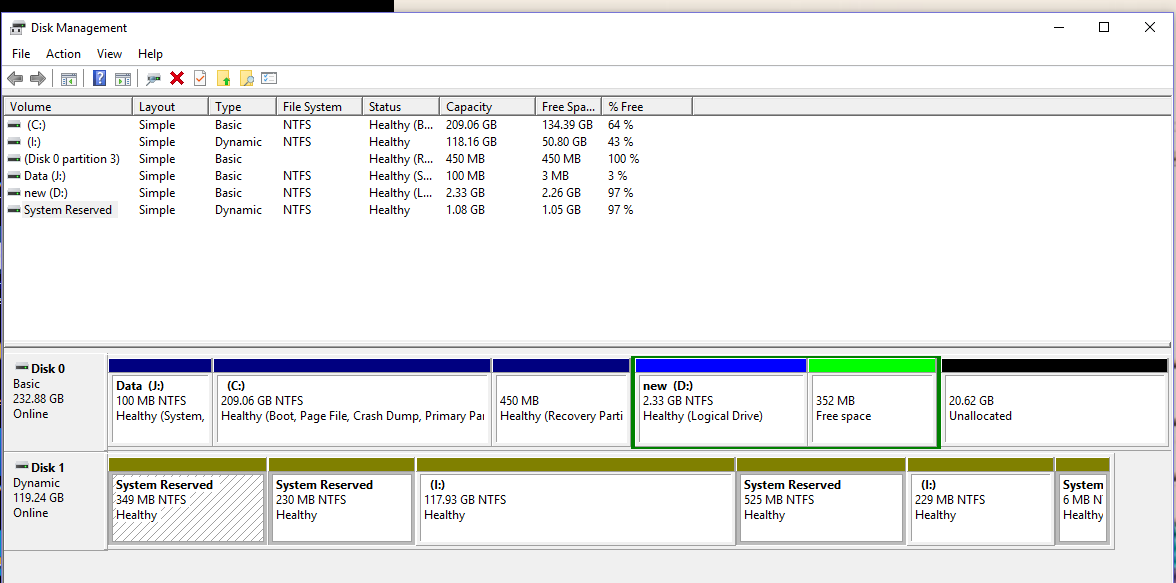Select the 20.62 GB Unallocated block
1176x583 pixels.
click(x=1054, y=402)
